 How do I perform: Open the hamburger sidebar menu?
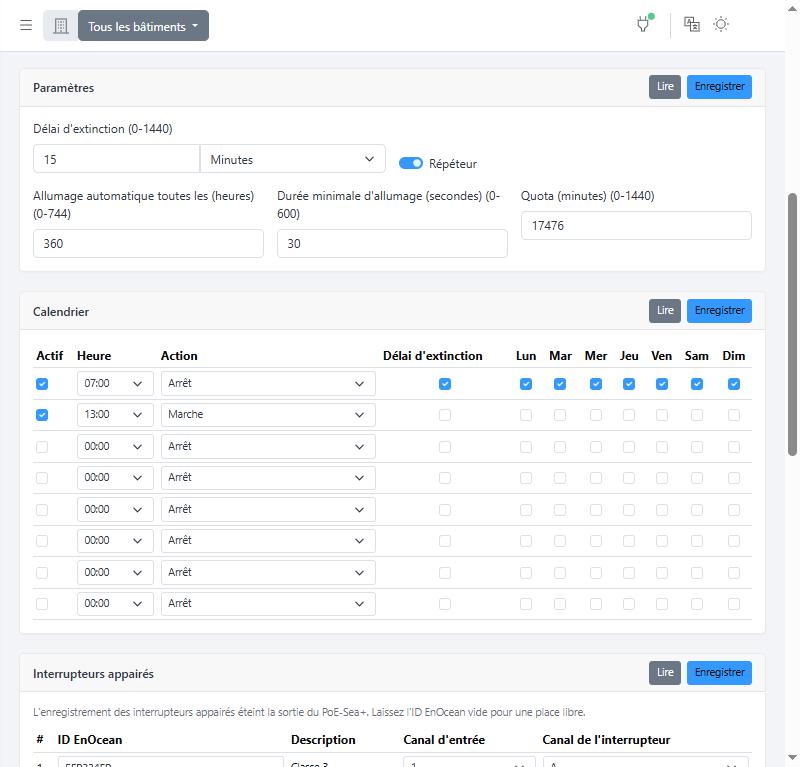click(26, 25)
